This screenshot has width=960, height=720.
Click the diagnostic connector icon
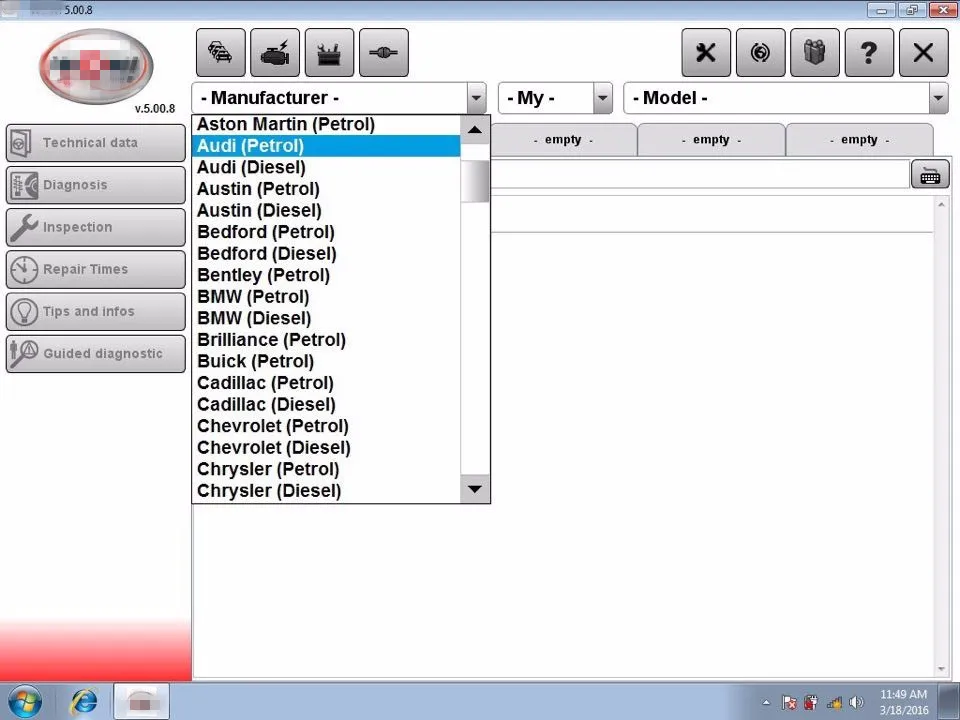pos(383,52)
